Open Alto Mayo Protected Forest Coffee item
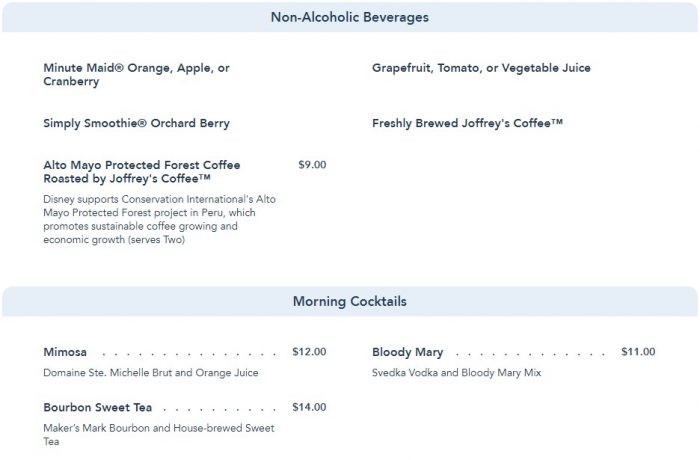 [141, 171]
